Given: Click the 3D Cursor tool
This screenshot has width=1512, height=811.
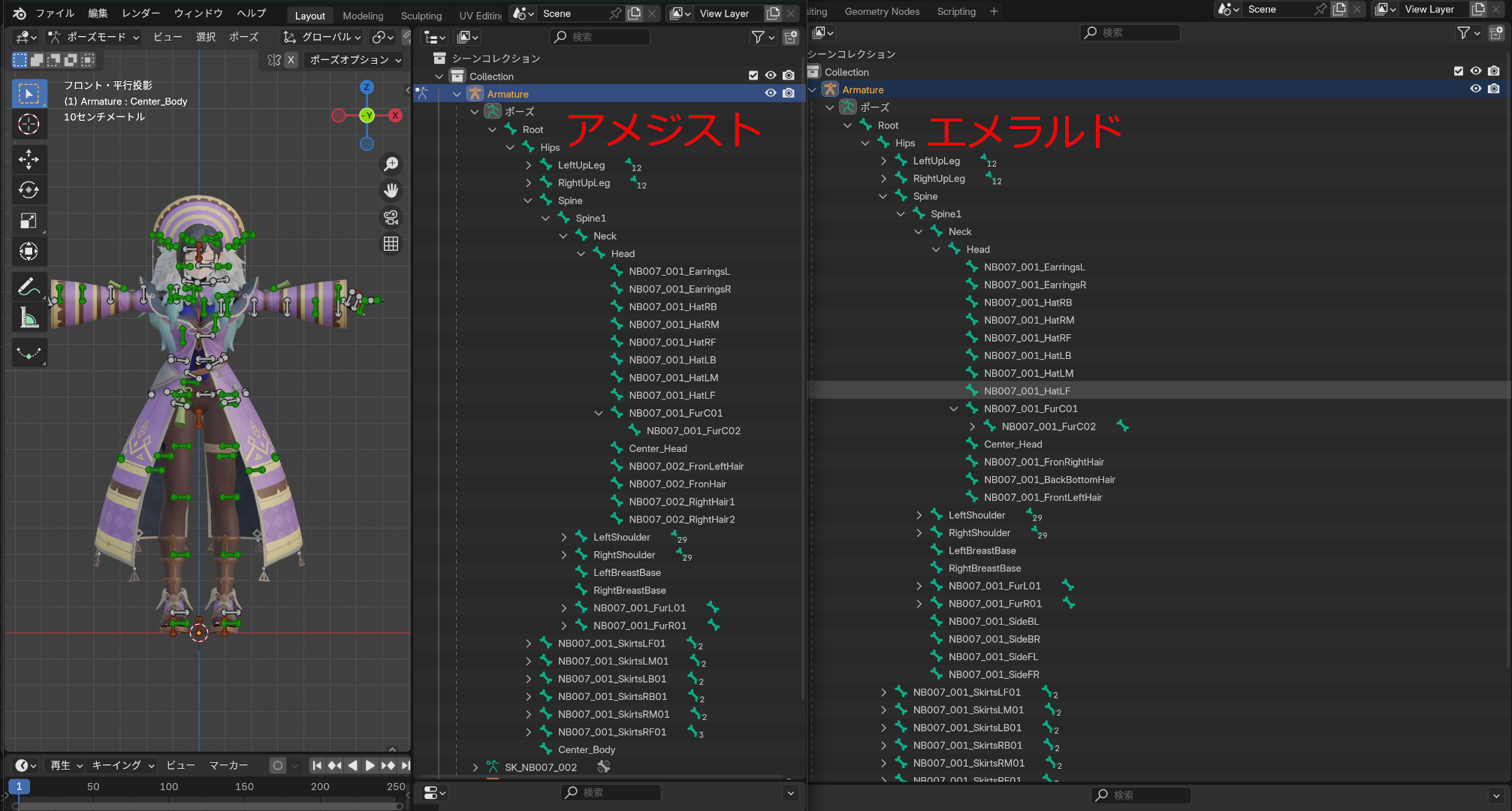Looking at the screenshot, I should point(29,124).
